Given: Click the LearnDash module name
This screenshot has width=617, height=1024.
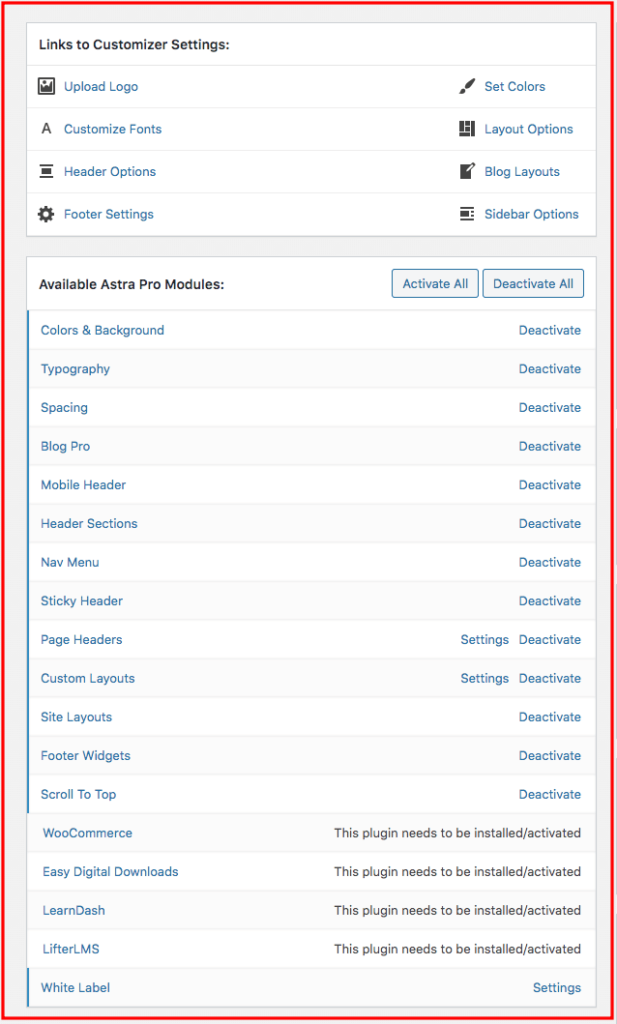Looking at the screenshot, I should (x=74, y=910).
